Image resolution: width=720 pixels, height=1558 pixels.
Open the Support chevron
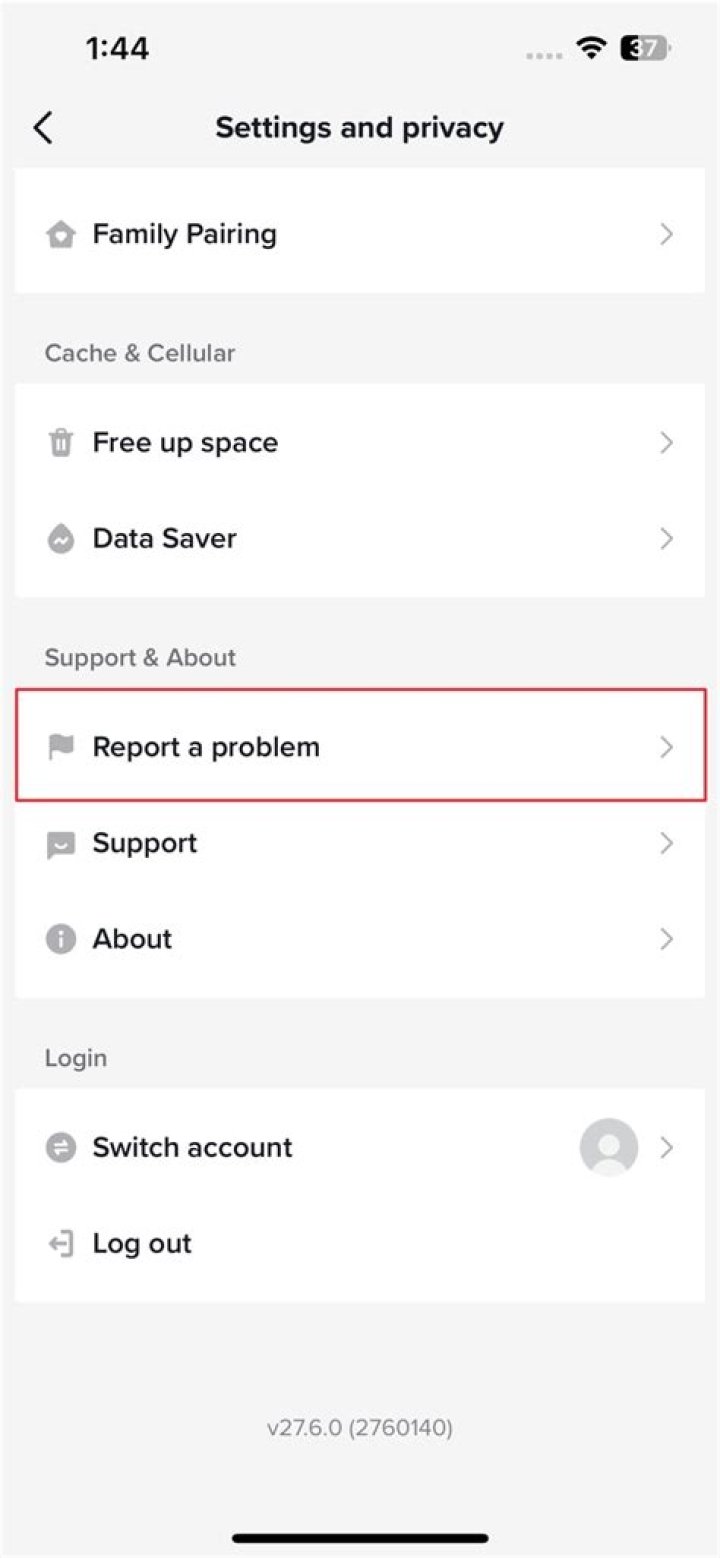[668, 843]
